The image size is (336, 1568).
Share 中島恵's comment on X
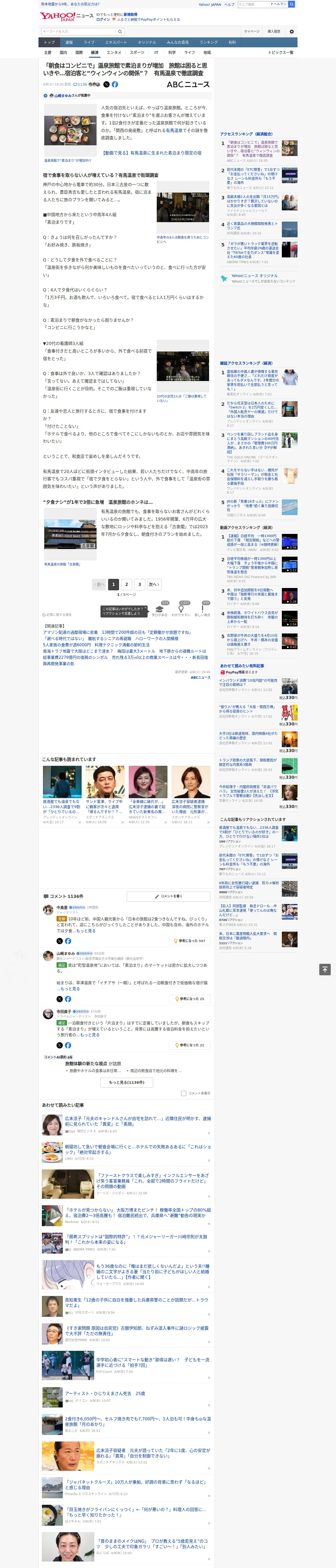(60, 941)
